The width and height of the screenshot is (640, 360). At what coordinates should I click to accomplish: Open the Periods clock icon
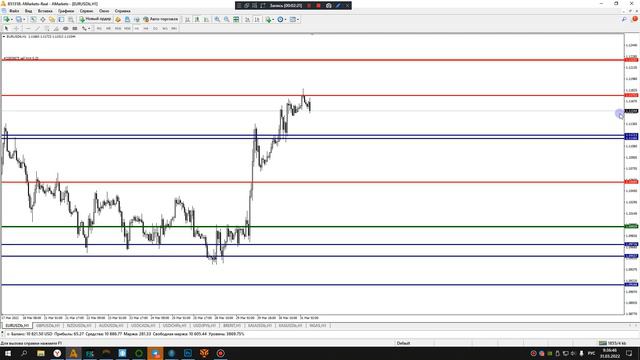pos(280,19)
